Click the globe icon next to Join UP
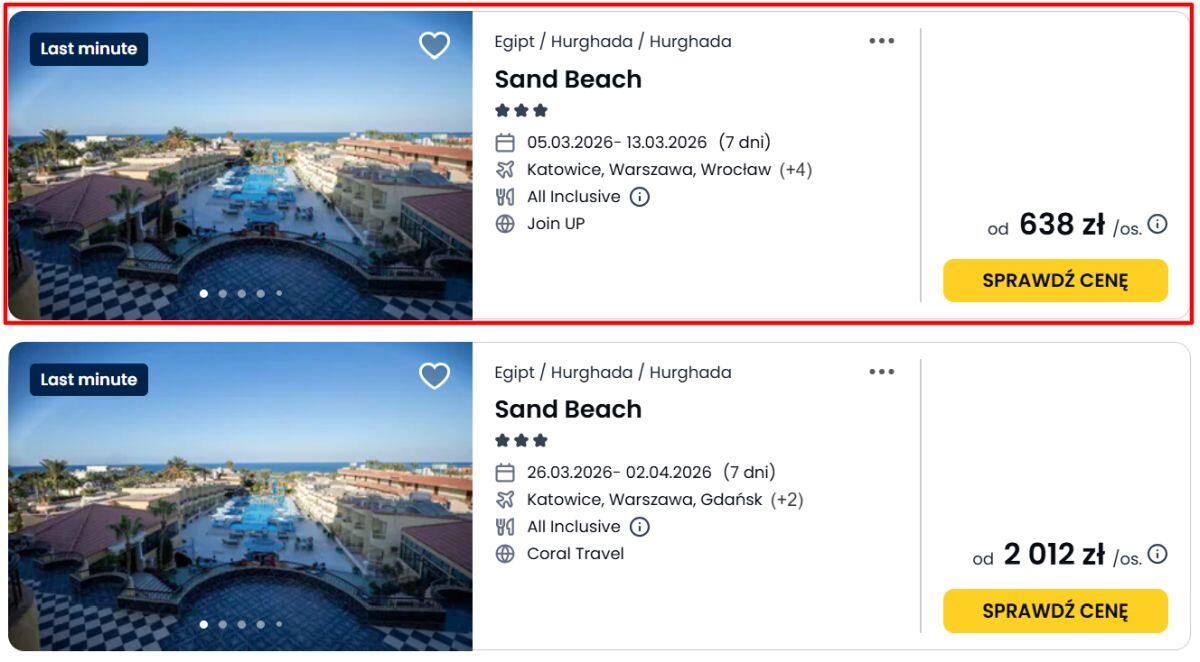This screenshot has width=1200, height=662. point(505,224)
